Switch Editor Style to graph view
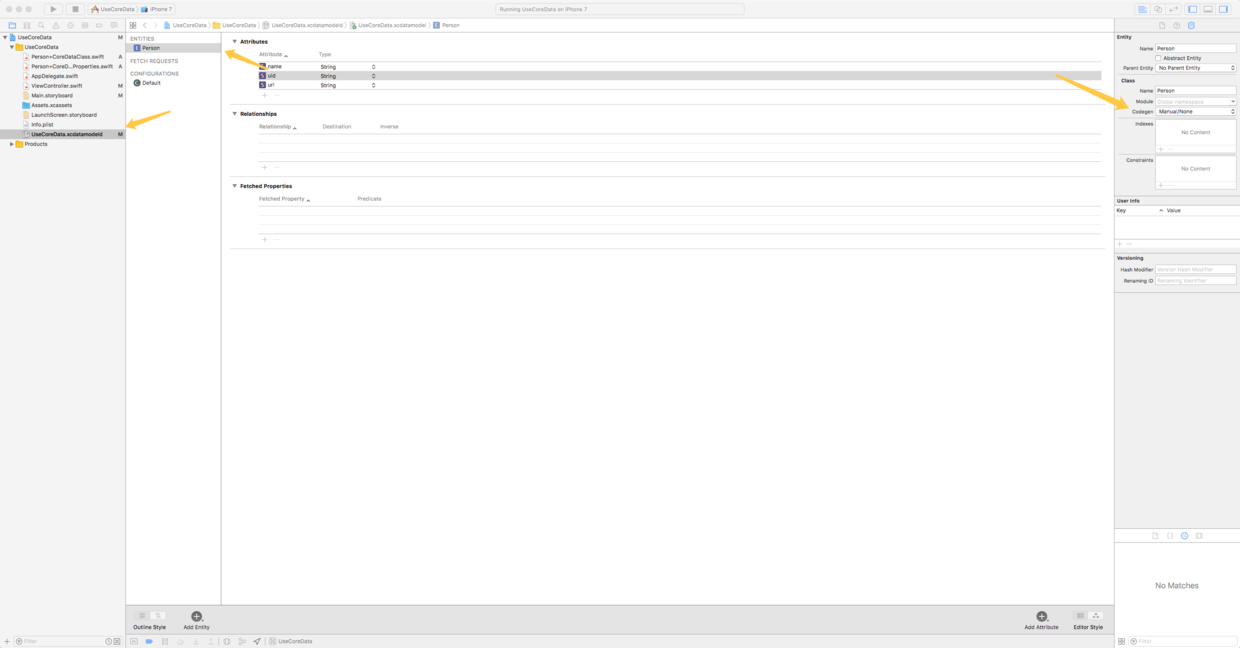 point(1096,616)
